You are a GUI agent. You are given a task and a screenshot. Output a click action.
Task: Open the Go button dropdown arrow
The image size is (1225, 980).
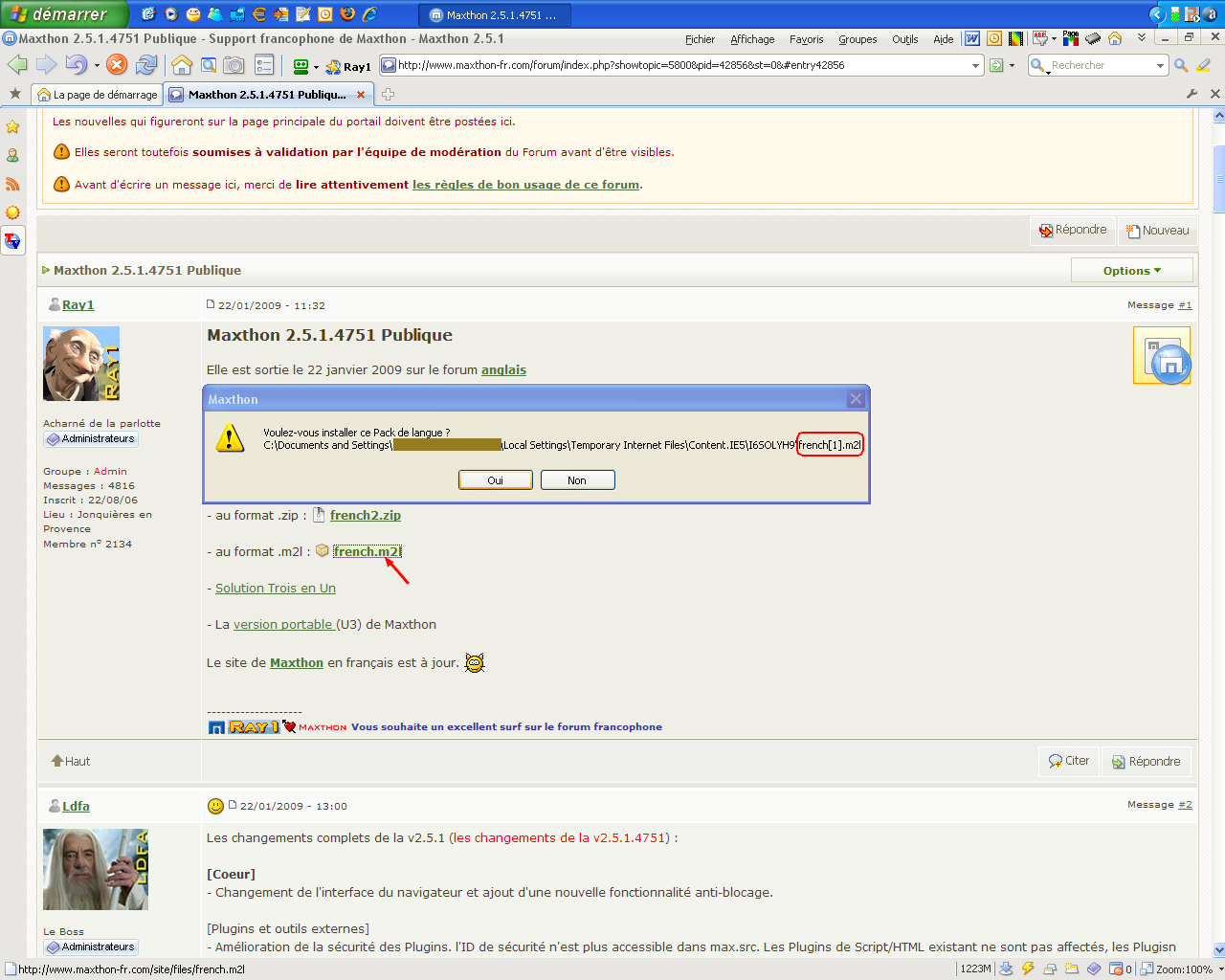1012,66
